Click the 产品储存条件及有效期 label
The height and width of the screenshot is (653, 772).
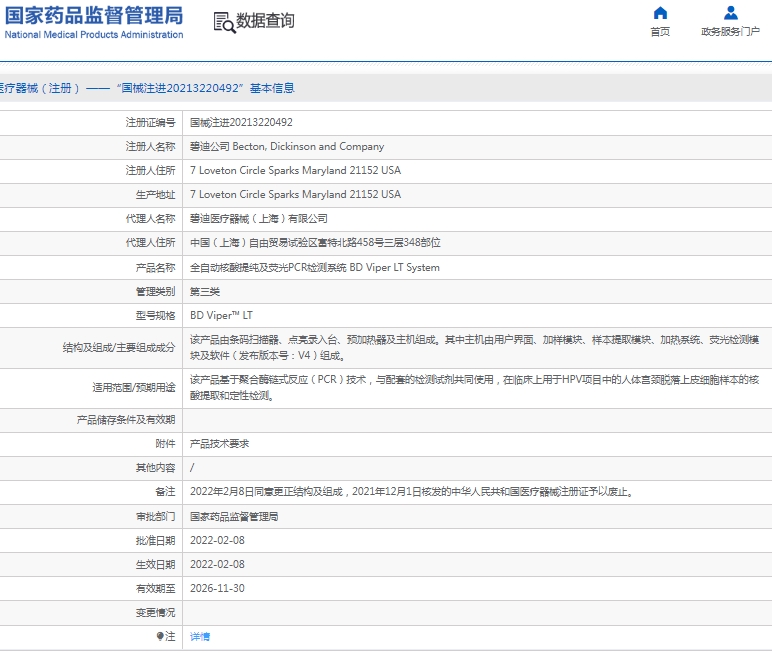[126, 420]
